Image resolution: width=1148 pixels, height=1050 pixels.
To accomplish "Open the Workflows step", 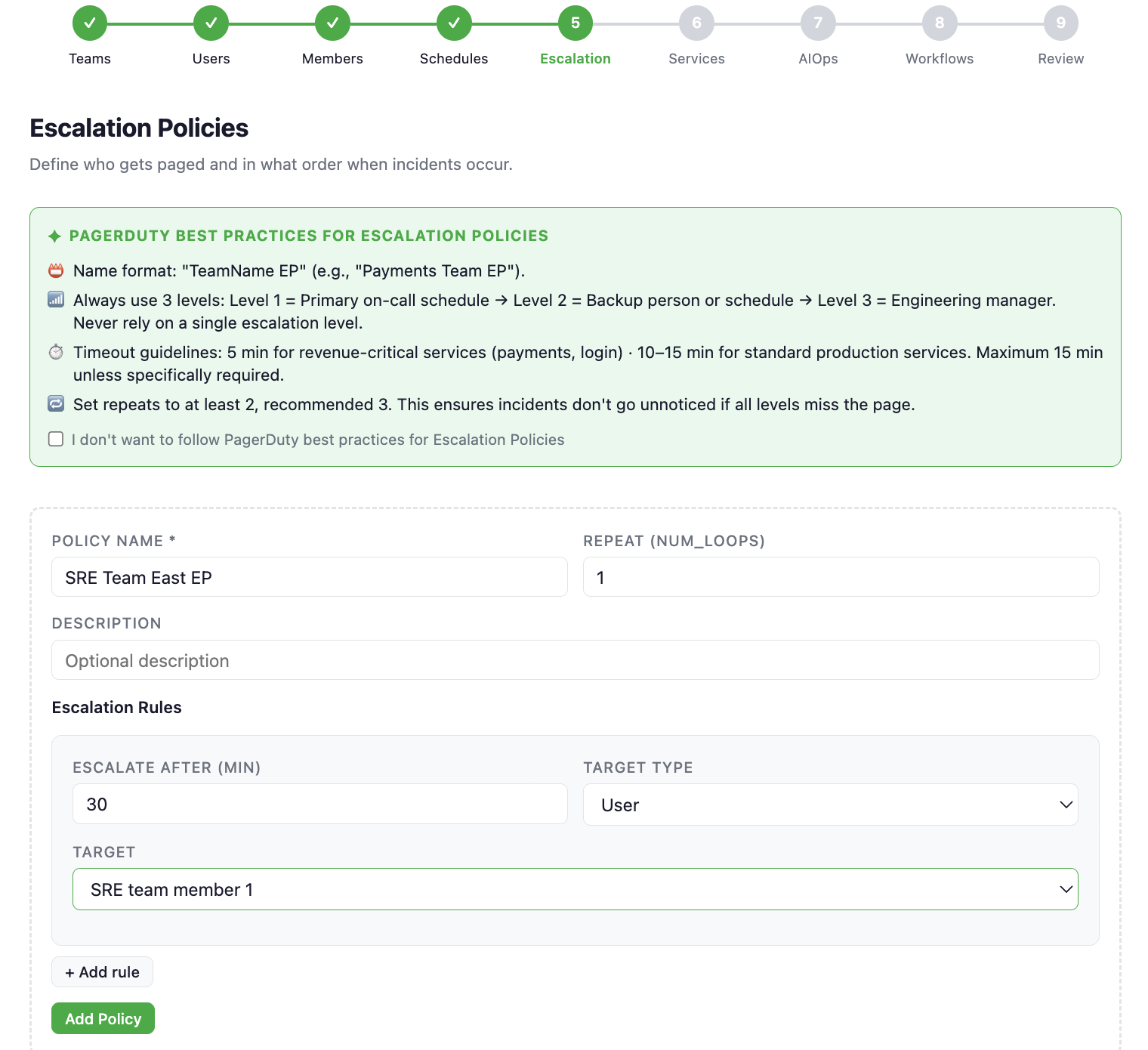I will pos(940,23).
